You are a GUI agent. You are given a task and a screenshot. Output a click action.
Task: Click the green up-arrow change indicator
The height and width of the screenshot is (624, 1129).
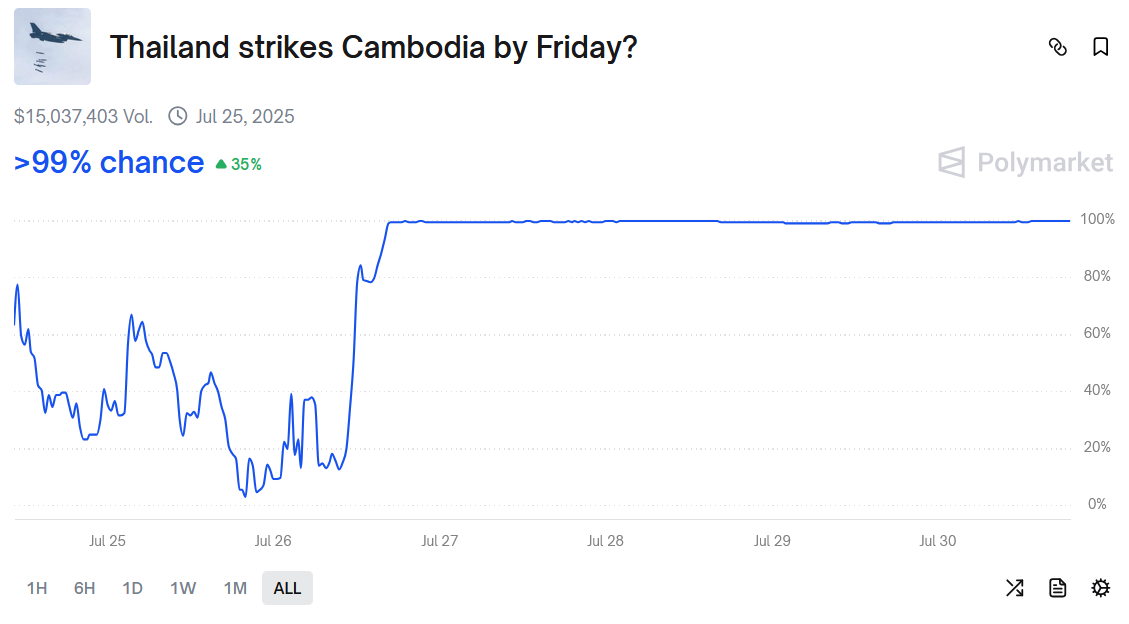click(221, 165)
